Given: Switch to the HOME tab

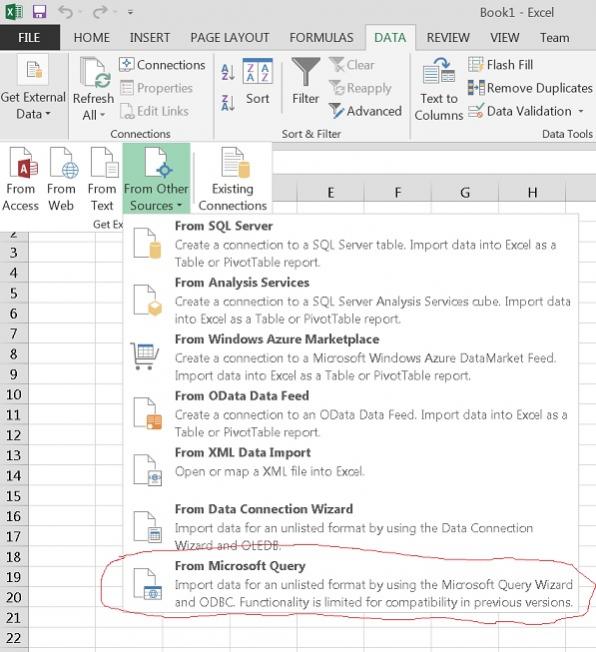Looking at the screenshot, I should (x=92, y=37).
